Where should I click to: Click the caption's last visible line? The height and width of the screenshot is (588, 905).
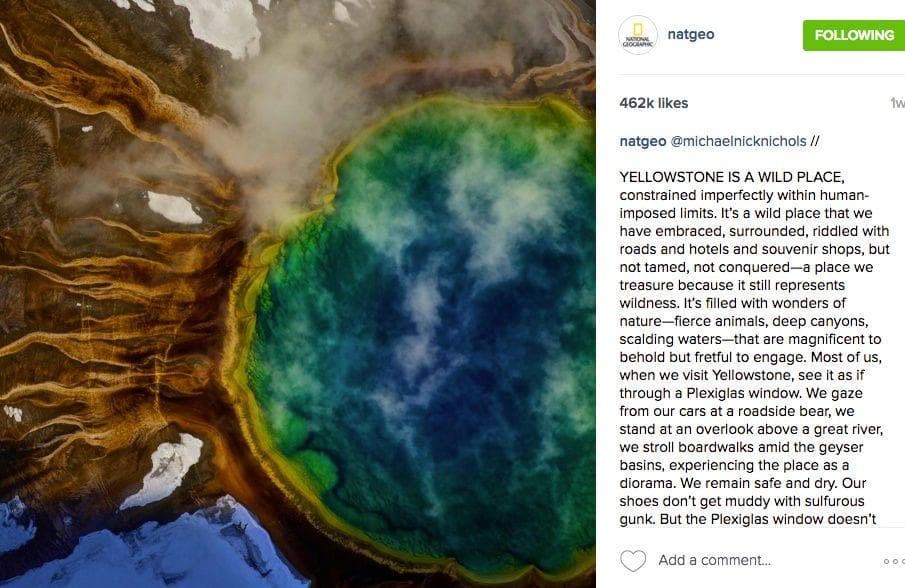[x=747, y=519]
